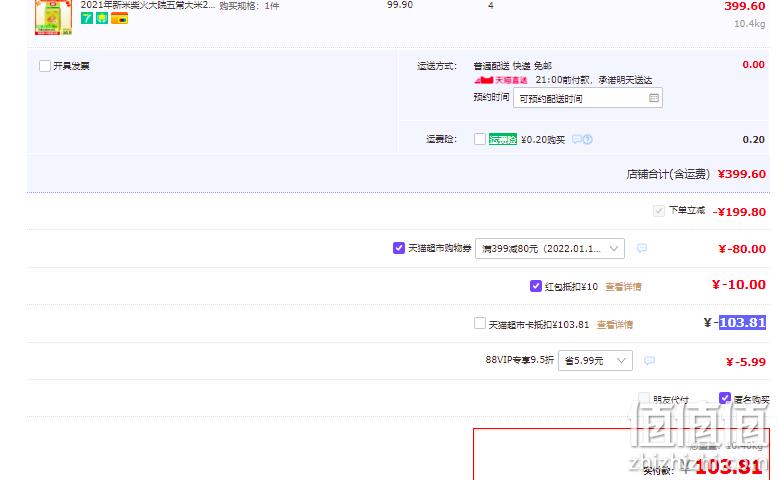Click the rice product thumbnail image

[x=53, y=17]
